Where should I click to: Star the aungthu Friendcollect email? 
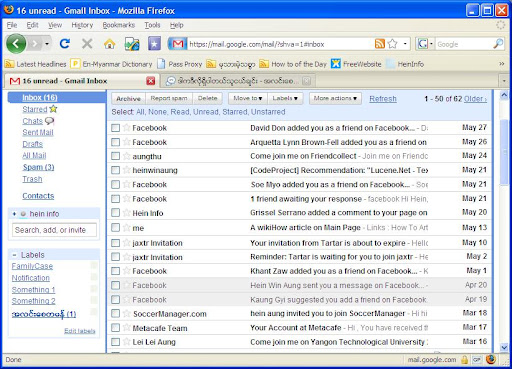click(126, 156)
